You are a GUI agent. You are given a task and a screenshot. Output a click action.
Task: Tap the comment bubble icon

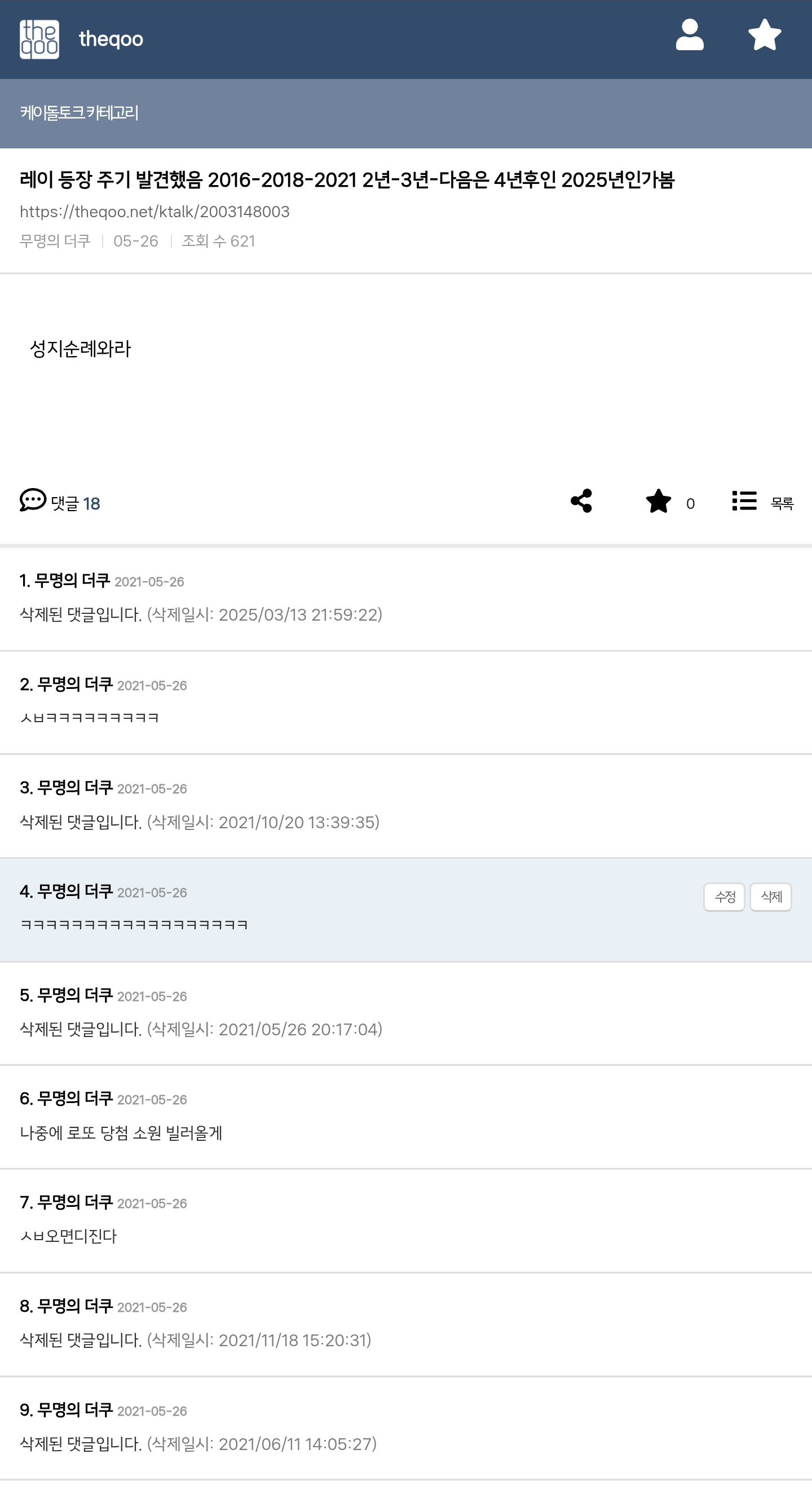(x=33, y=500)
